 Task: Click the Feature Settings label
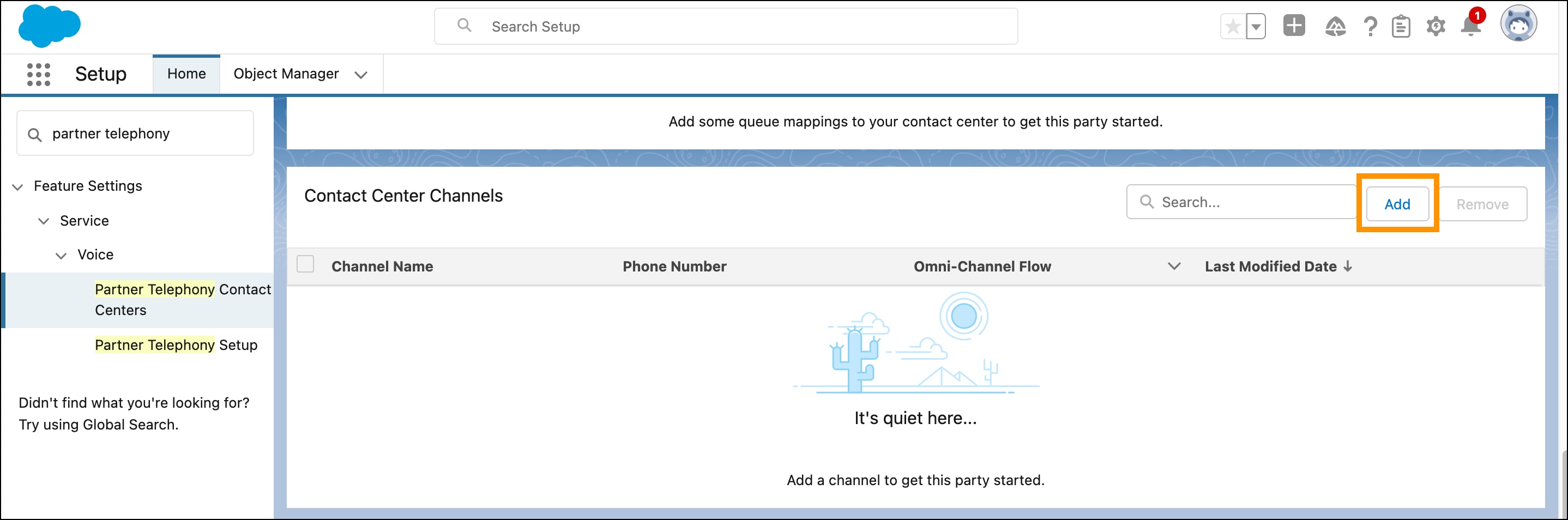88,186
